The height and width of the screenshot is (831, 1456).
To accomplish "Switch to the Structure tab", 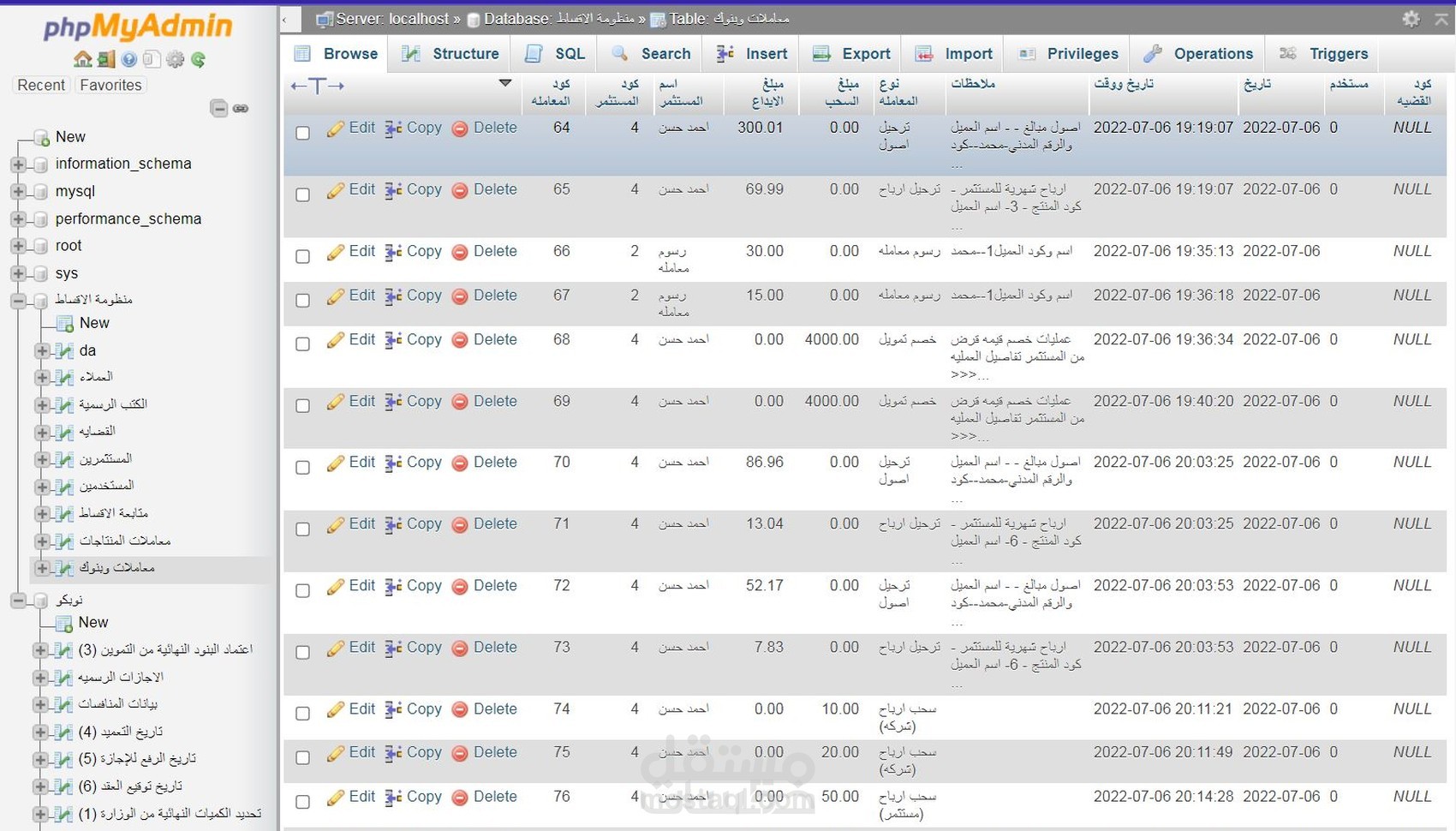I will [x=450, y=53].
